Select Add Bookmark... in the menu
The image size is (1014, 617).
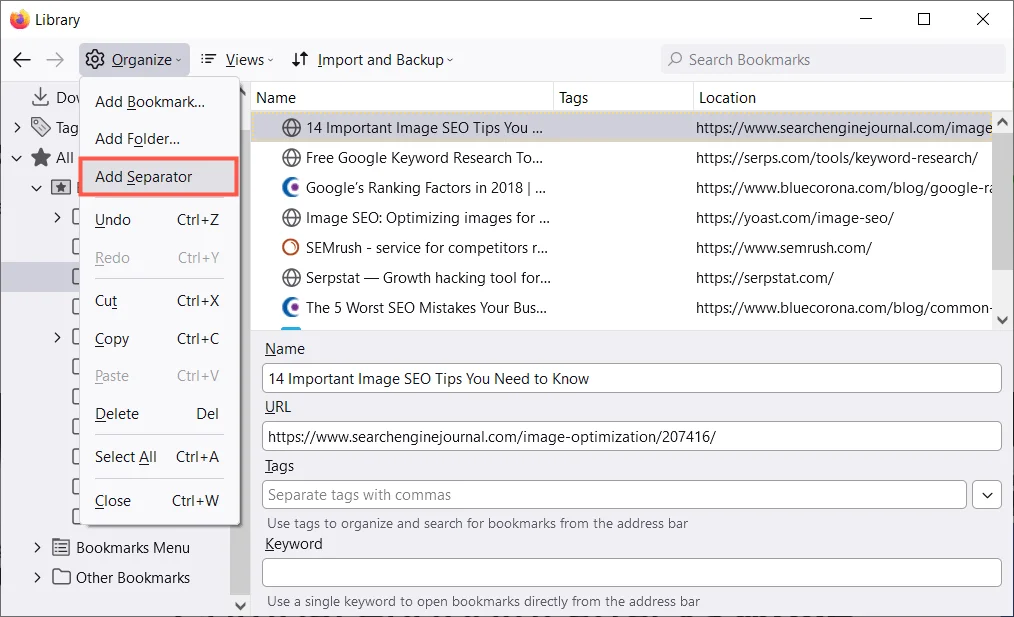[150, 102]
